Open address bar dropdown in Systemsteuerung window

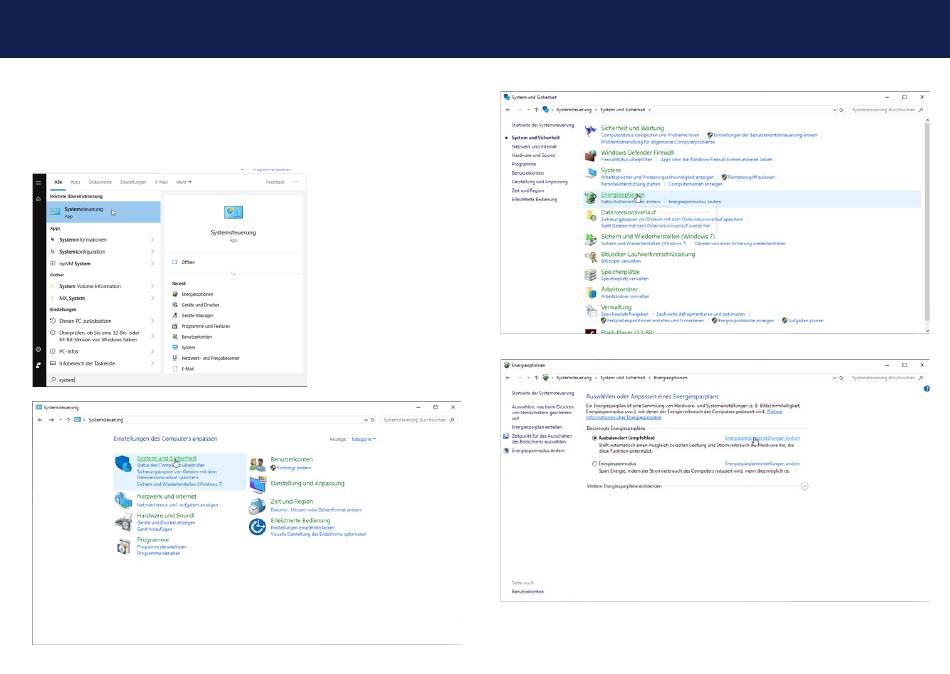(x=365, y=419)
